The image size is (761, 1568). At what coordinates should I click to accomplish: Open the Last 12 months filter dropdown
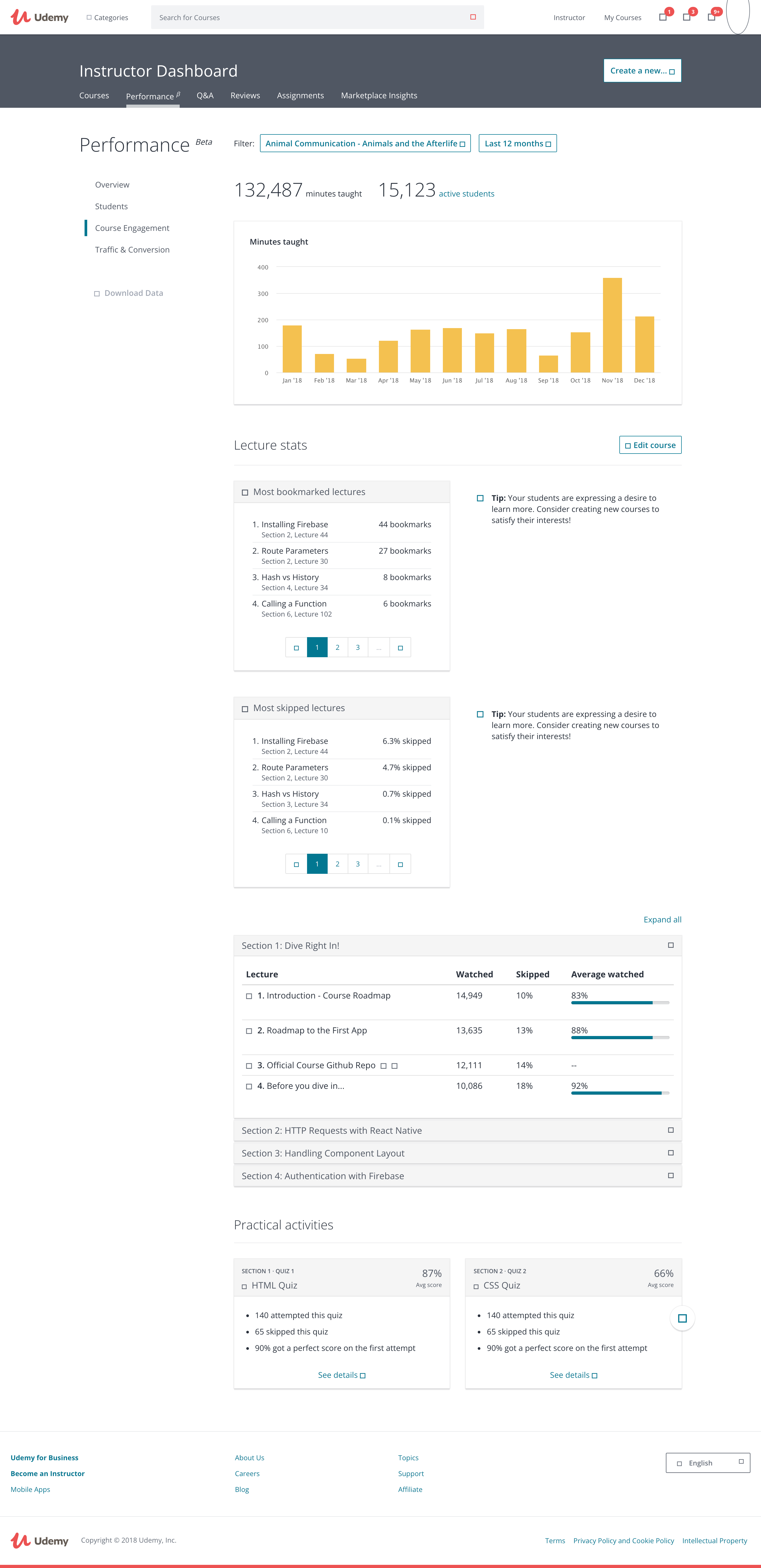(x=517, y=144)
